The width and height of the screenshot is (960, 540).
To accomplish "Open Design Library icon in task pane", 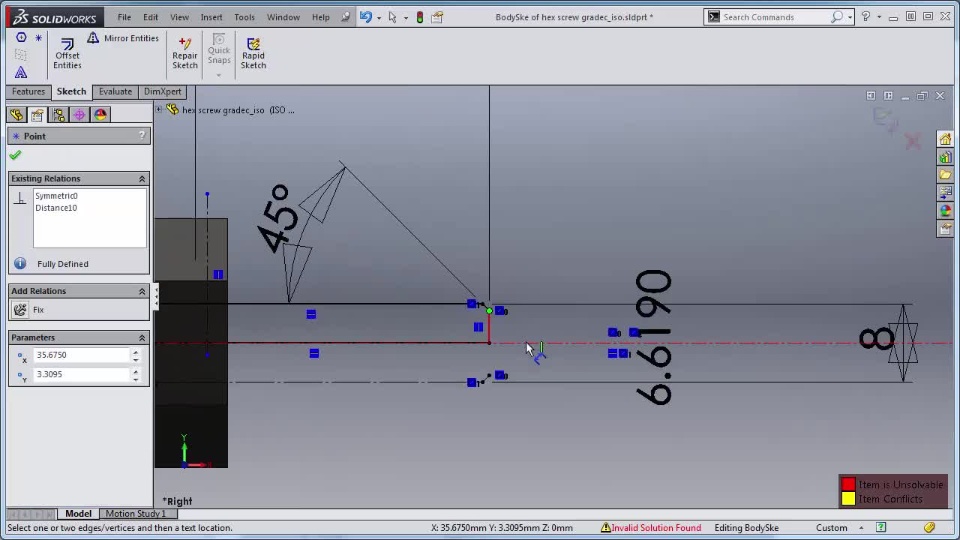I will coord(945,157).
